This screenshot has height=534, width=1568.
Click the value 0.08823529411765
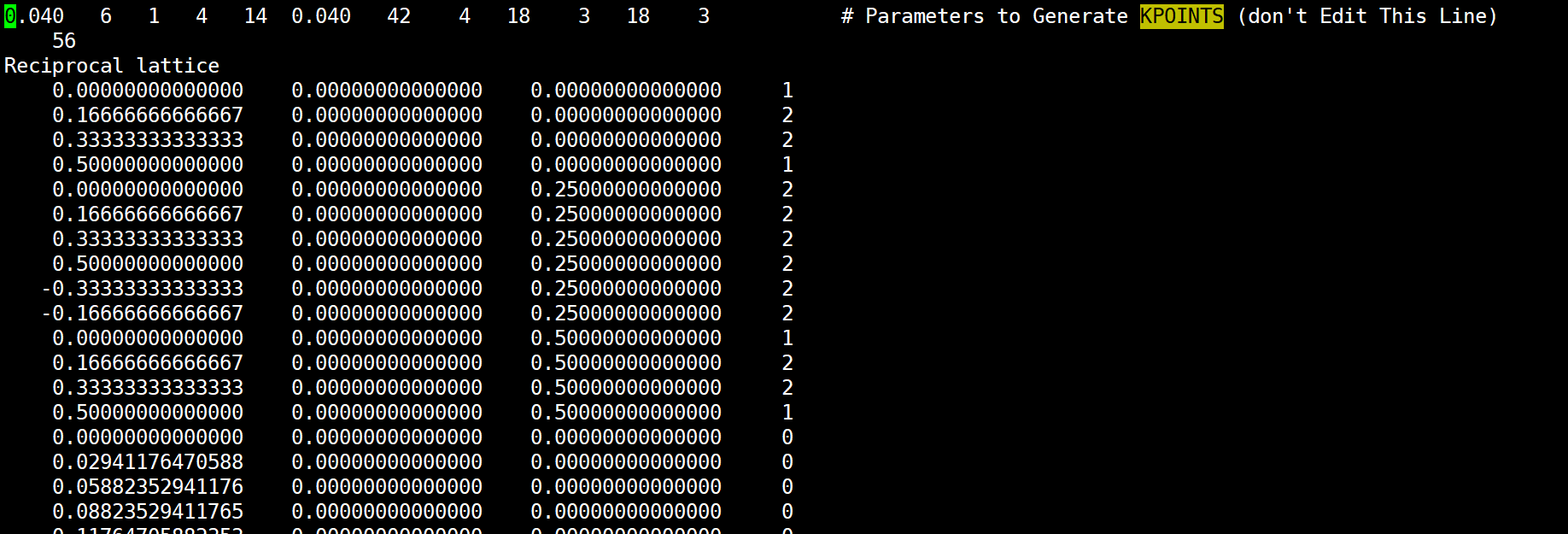coord(148,512)
